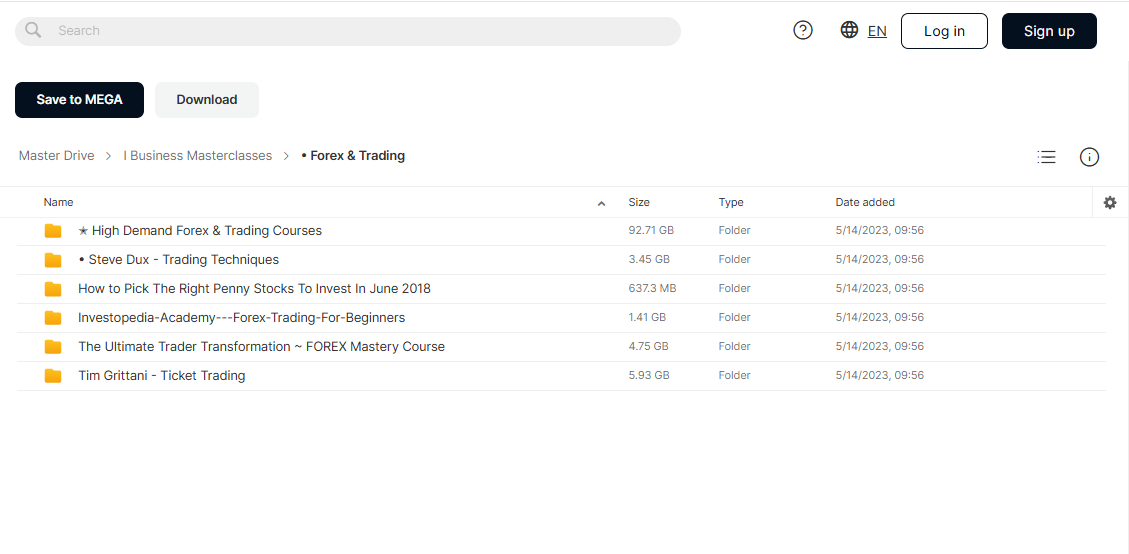Select Steve Dux - Trading Techniques folder name
Viewport: 1129px width, 554px height.
[178, 259]
